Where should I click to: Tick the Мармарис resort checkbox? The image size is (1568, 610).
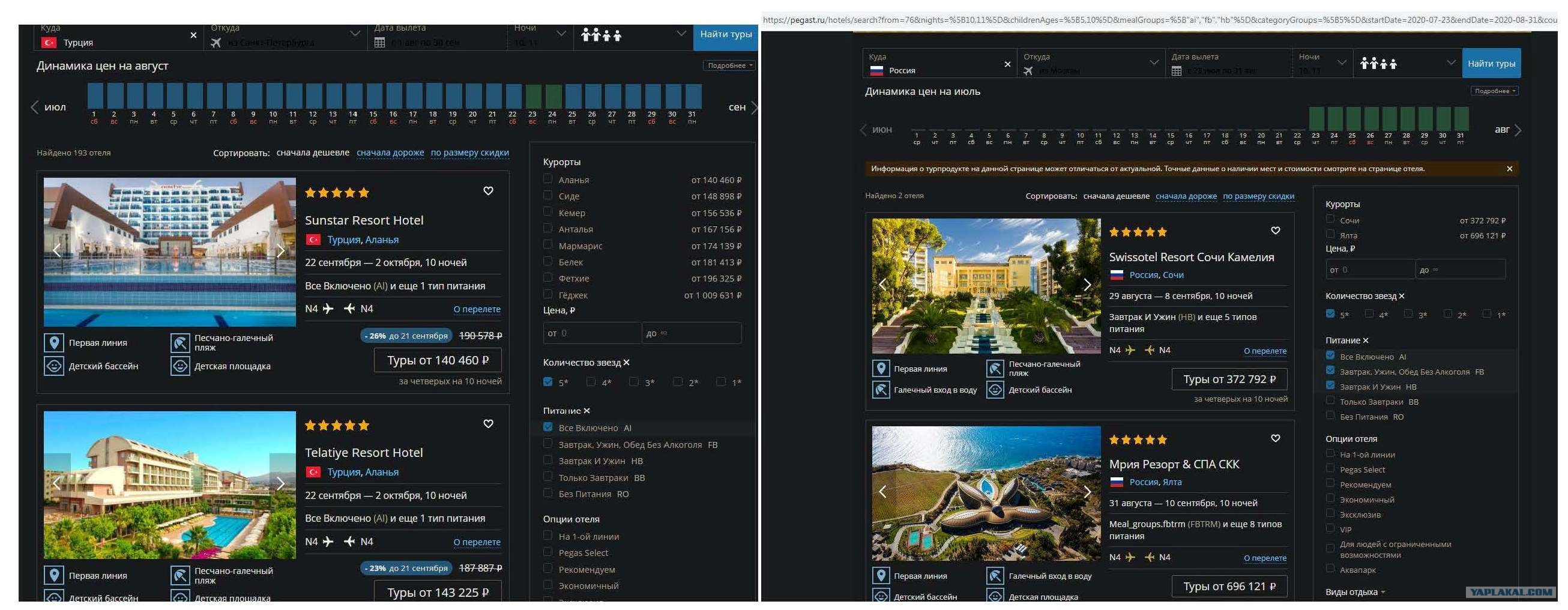point(548,245)
